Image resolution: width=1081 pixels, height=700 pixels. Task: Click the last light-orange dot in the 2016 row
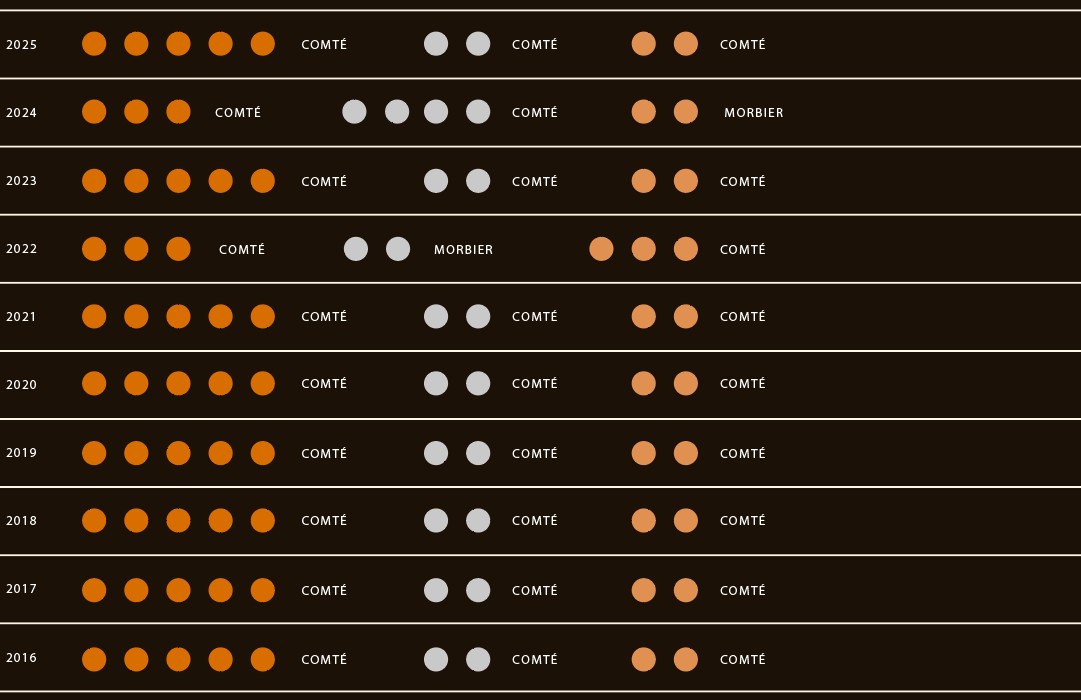coord(685,659)
